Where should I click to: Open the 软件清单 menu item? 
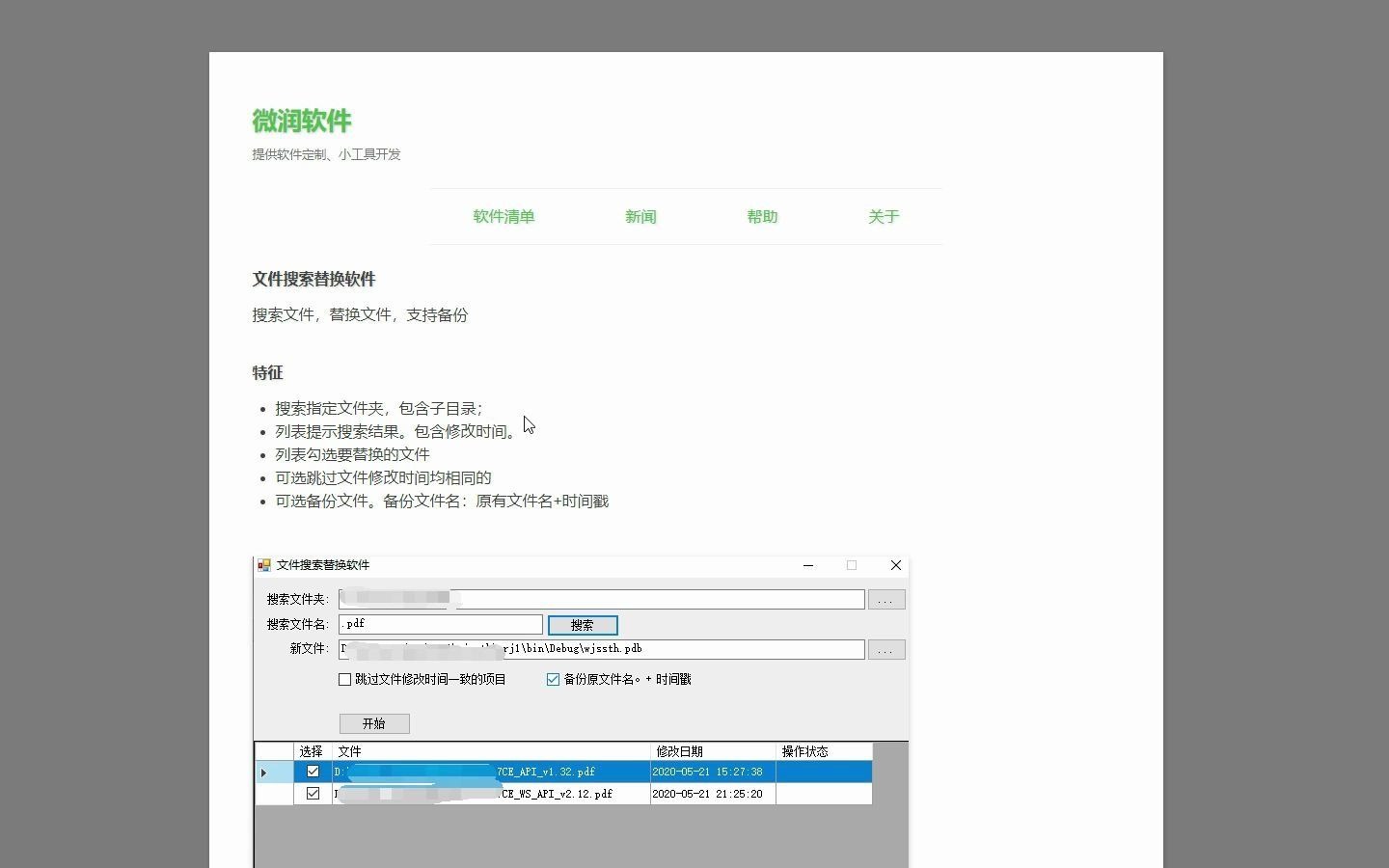click(504, 217)
